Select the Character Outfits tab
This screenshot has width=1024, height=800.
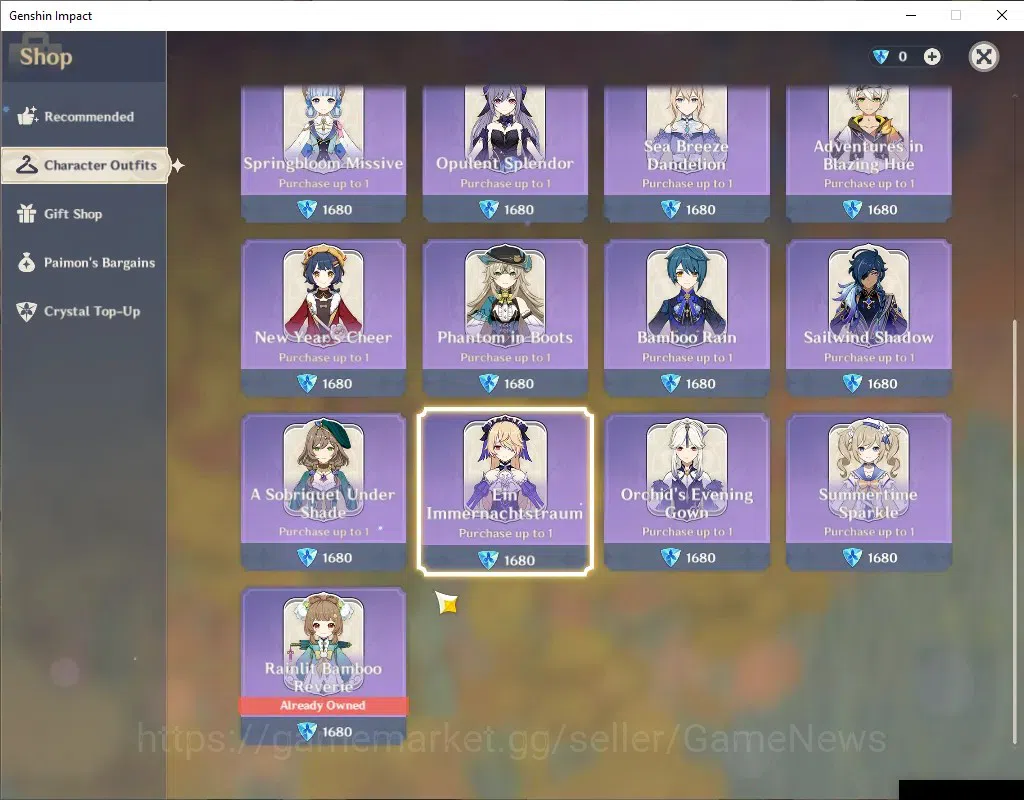tap(85, 165)
